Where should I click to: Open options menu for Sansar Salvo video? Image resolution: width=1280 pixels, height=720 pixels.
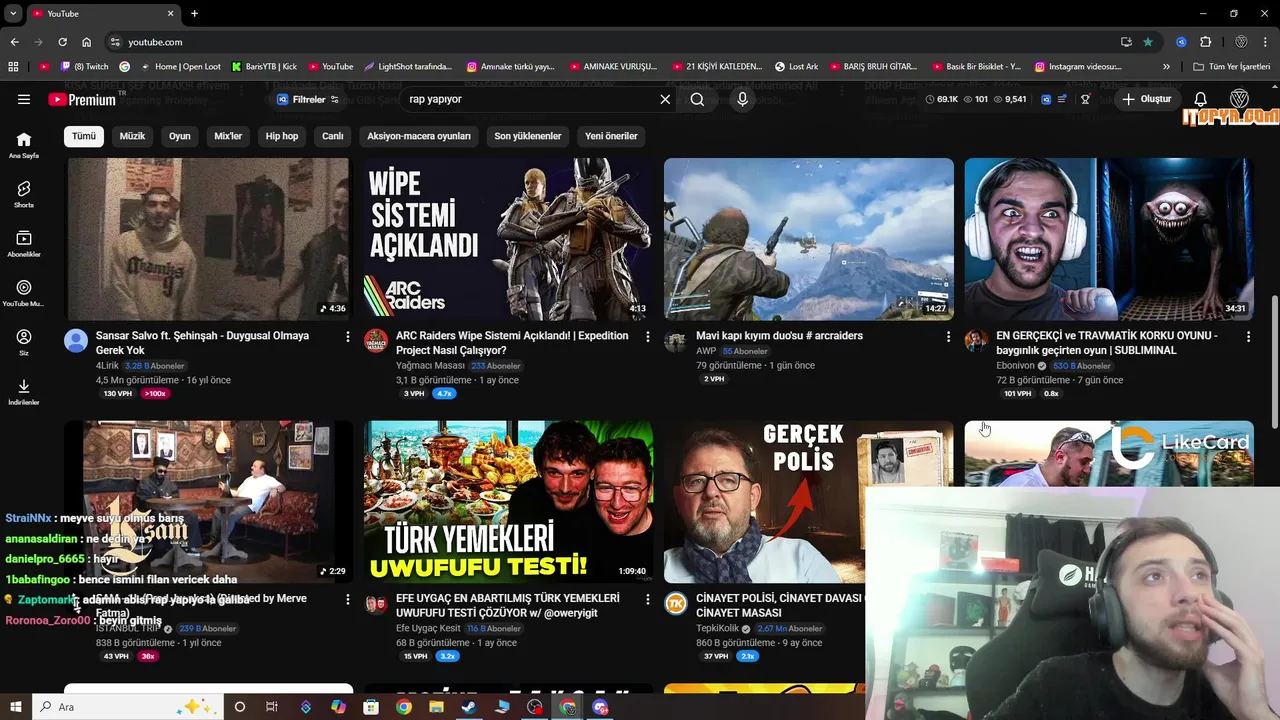348,337
